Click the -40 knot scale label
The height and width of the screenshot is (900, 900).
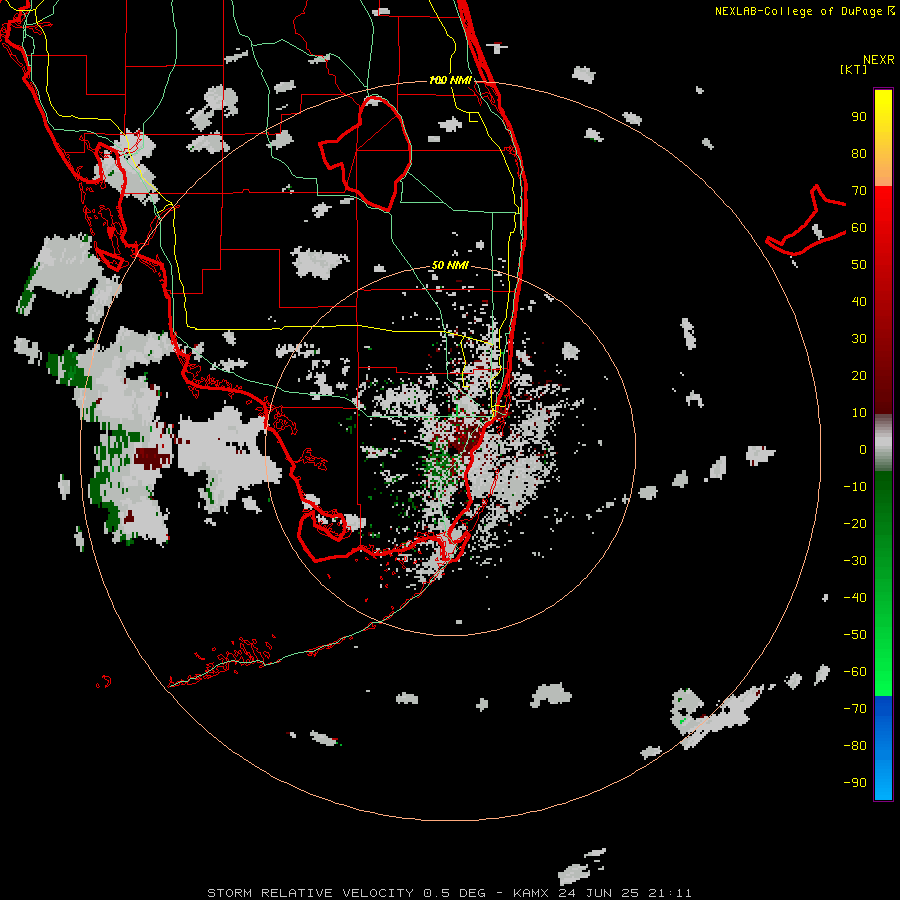[855, 598]
